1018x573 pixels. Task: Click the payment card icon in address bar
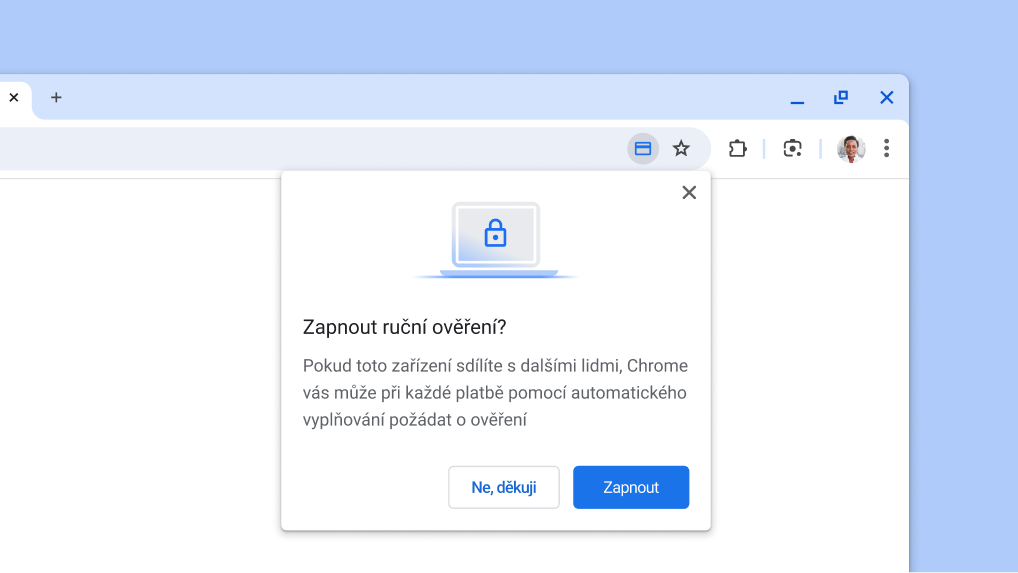(x=643, y=149)
